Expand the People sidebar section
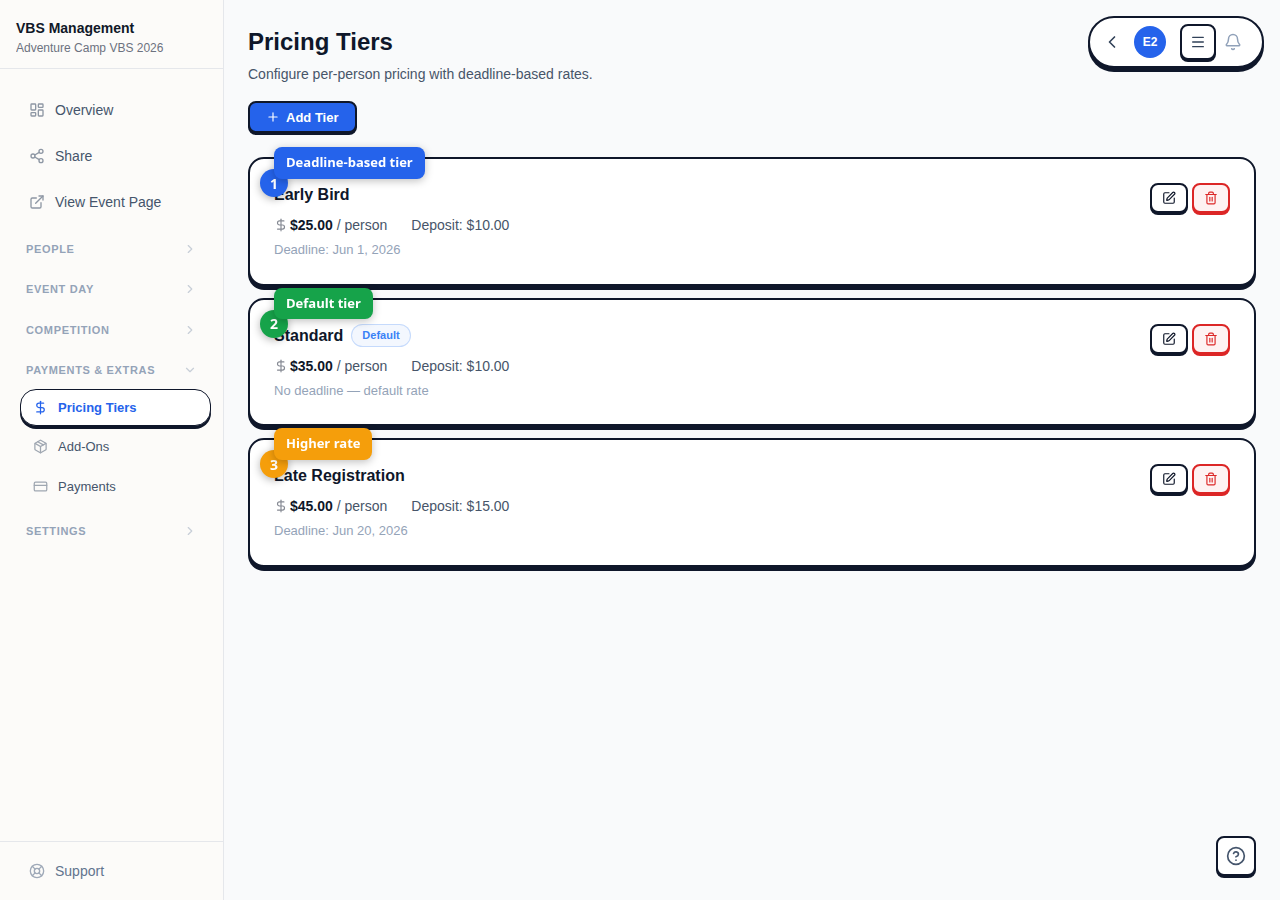The image size is (1280, 900). tap(110, 249)
